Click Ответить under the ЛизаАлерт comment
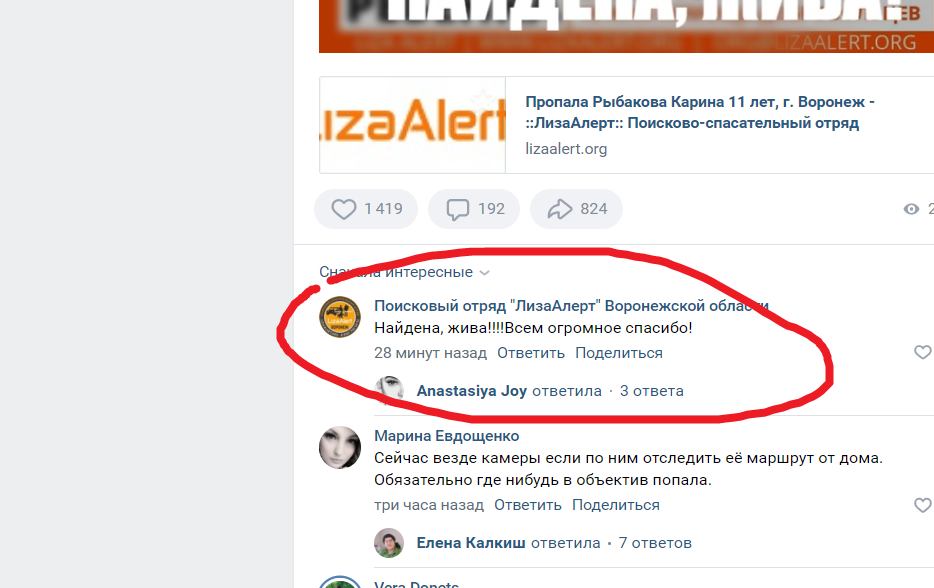This screenshot has width=934, height=588. click(531, 353)
